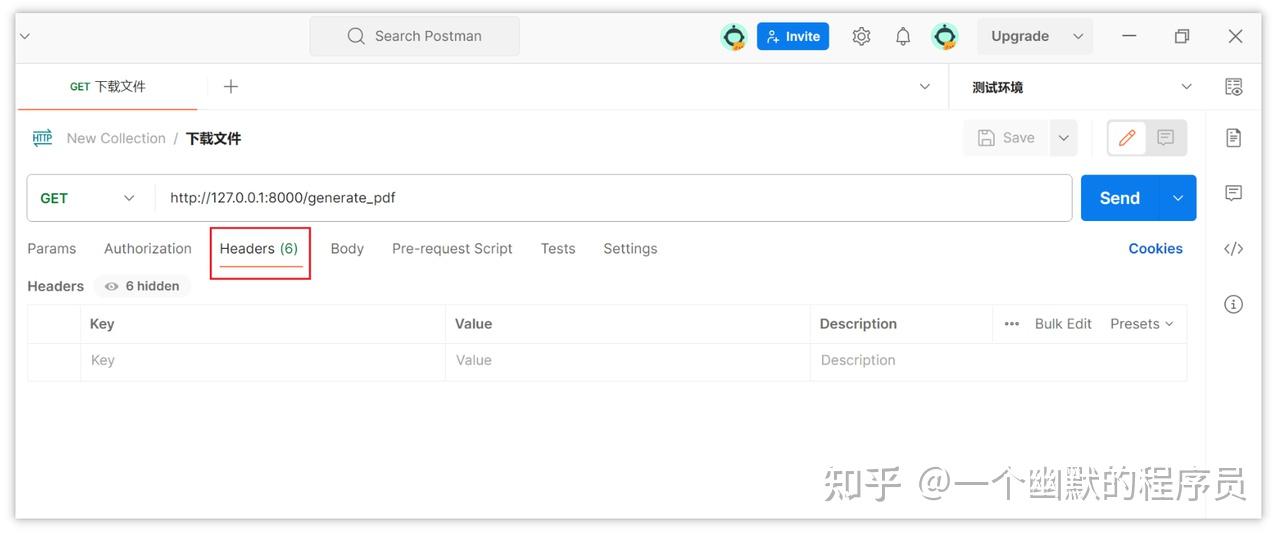Open the Save options arrow
Image resolution: width=1280 pixels, height=534 pixels.
(x=1063, y=138)
